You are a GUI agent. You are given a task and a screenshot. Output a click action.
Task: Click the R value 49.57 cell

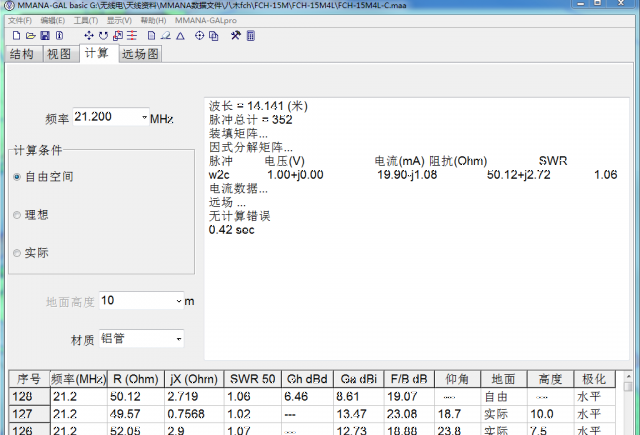click(136, 414)
